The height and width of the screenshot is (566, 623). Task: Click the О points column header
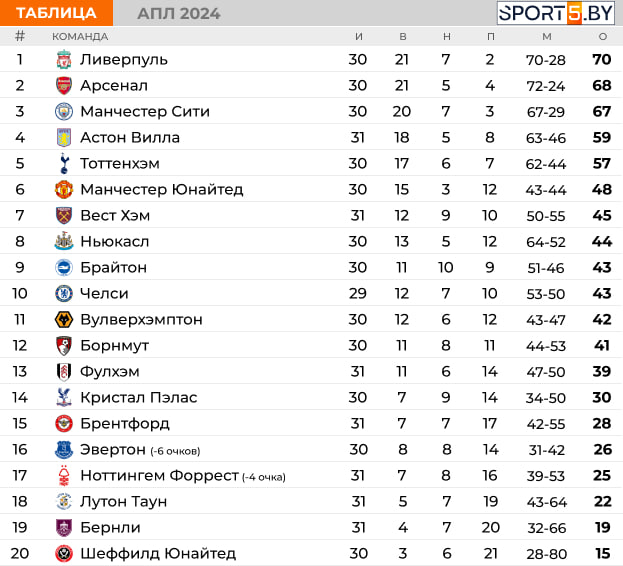tap(603, 37)
